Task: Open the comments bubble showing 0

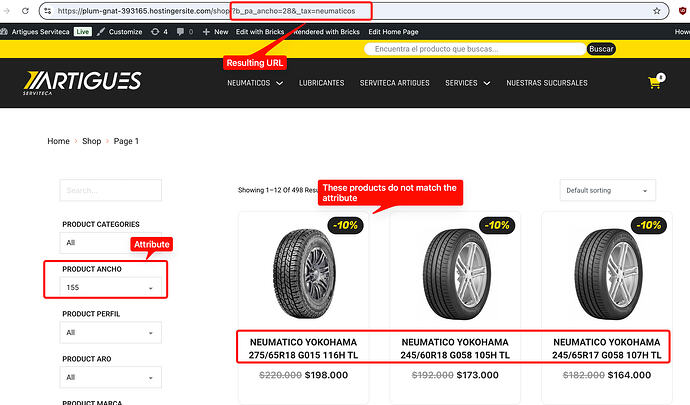Action: point(185,32)
